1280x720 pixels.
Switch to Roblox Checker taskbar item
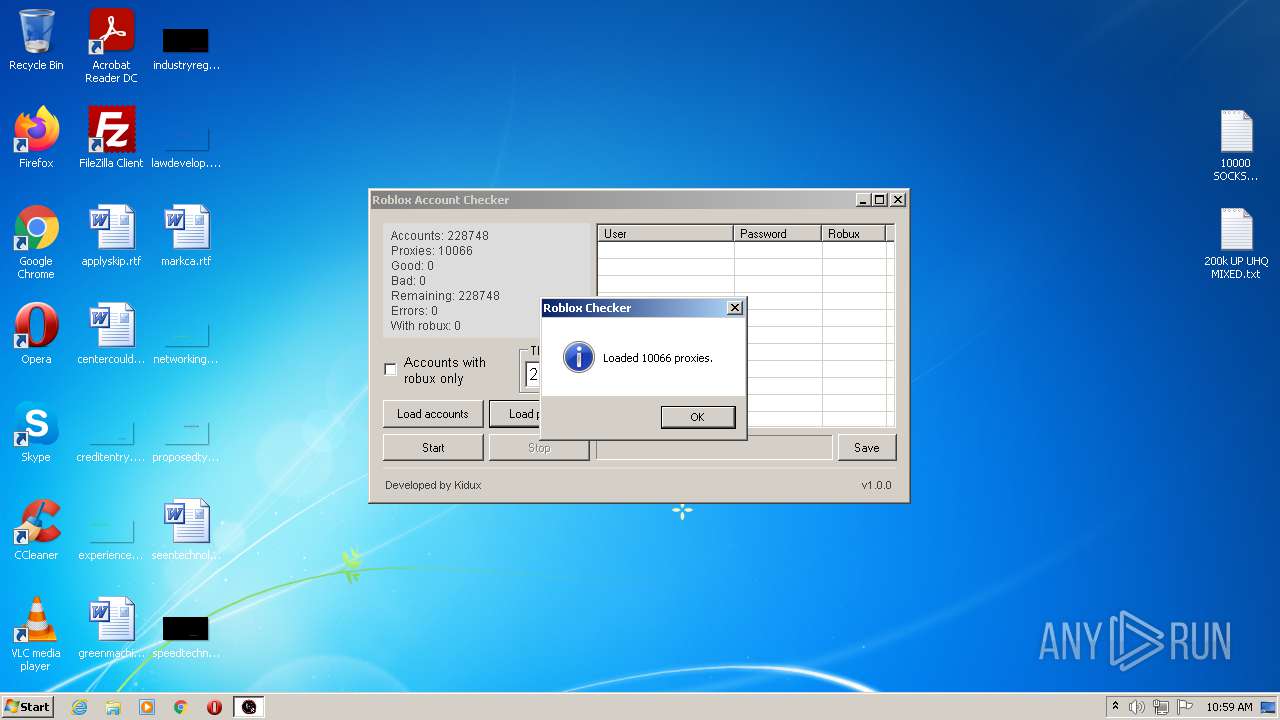[x=249, y=707]
